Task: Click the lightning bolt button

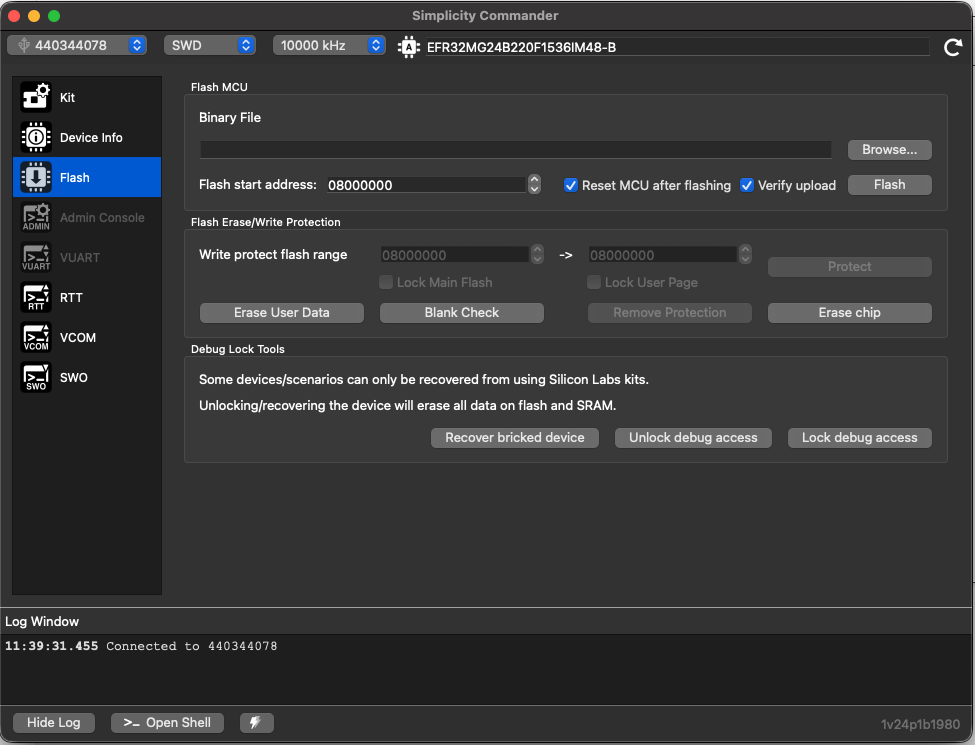Action: click(256, 723)
